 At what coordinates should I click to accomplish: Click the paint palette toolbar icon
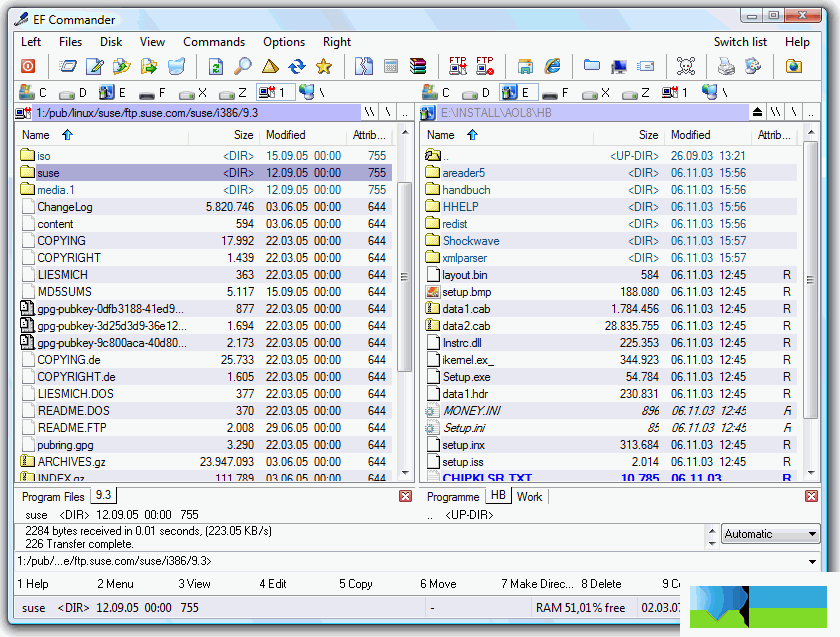[753, 66]
